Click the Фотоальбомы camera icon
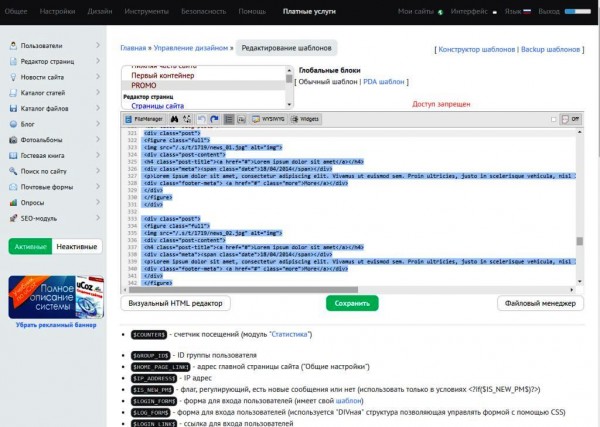600x427 pixels. tap(13, 140)
